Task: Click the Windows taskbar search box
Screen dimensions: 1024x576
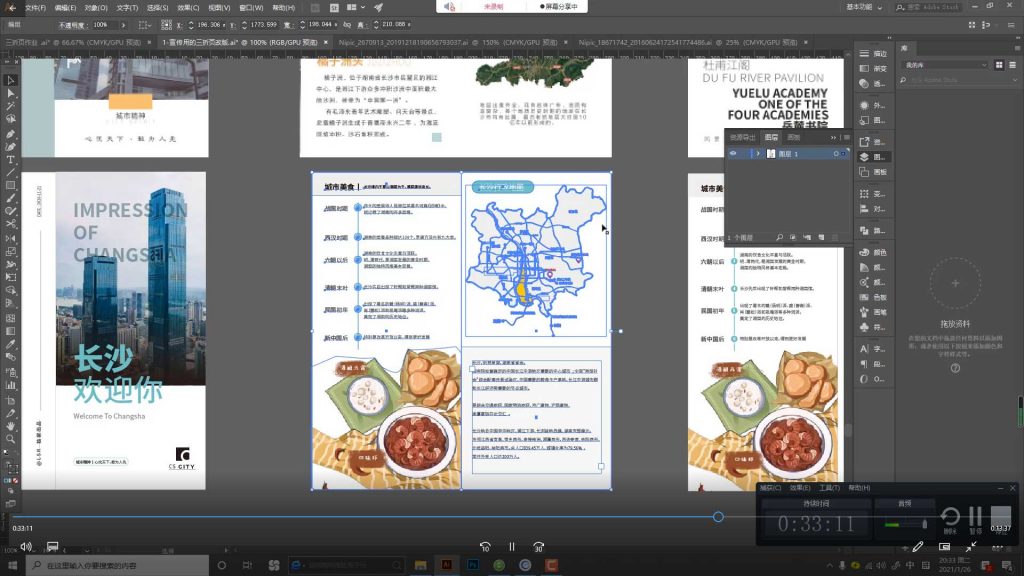Action: coord(100,566)
